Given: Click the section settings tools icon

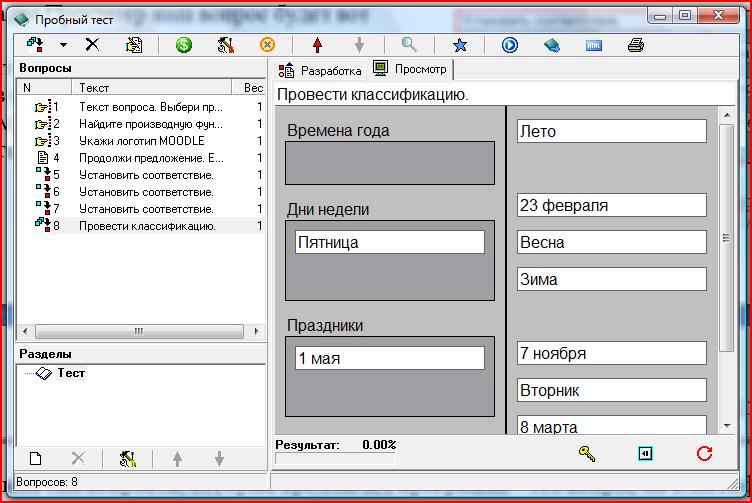Looking at the screenshot, I should point(128,458).
